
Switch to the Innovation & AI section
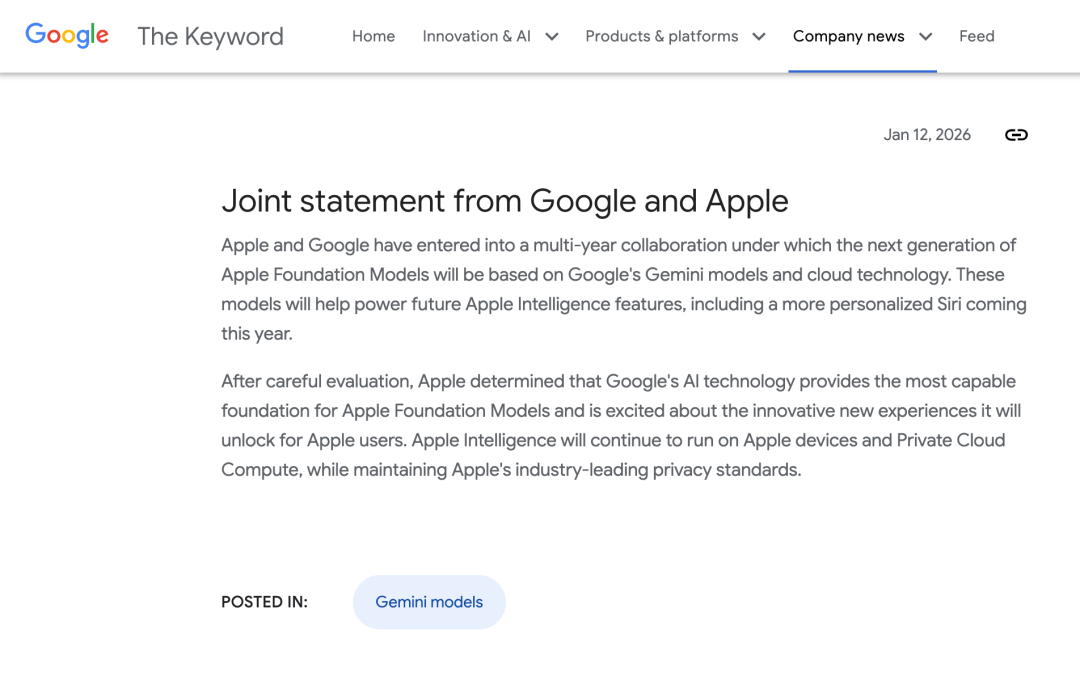click(x=476, y=36)
